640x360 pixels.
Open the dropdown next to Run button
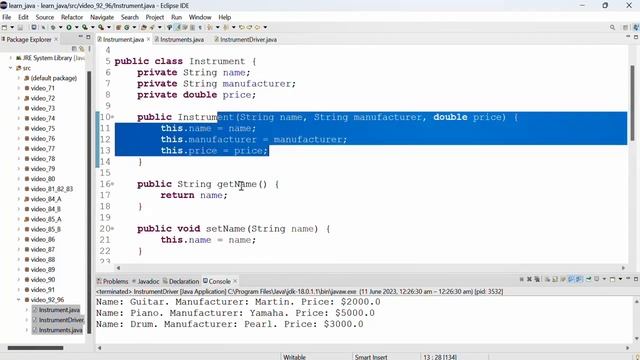(x=76, y=27)
